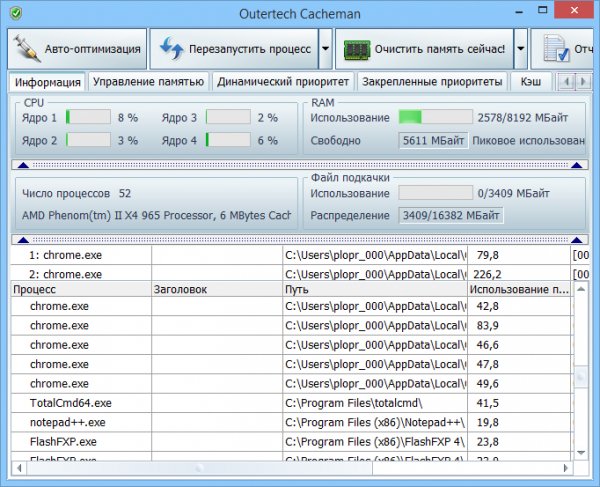Click the 5611 МБайт free memory field

(x=433, y=140)
